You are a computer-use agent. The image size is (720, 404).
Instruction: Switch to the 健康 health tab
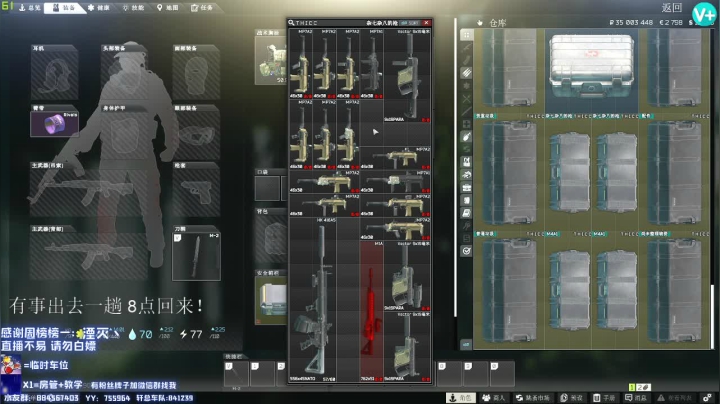click(x=98, y=8)
